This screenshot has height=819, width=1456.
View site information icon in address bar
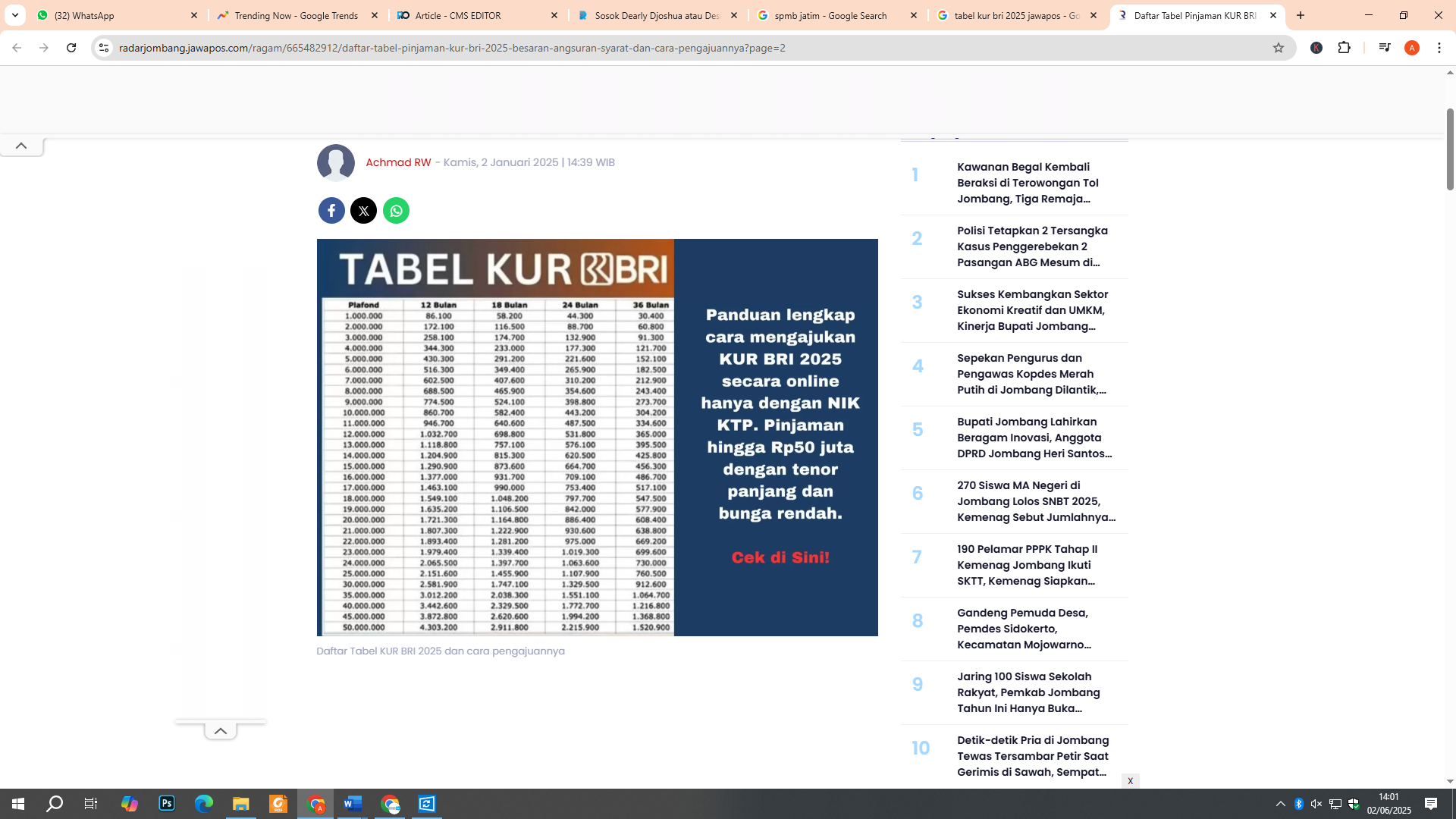pyautogui.click(x=104, y=48)
